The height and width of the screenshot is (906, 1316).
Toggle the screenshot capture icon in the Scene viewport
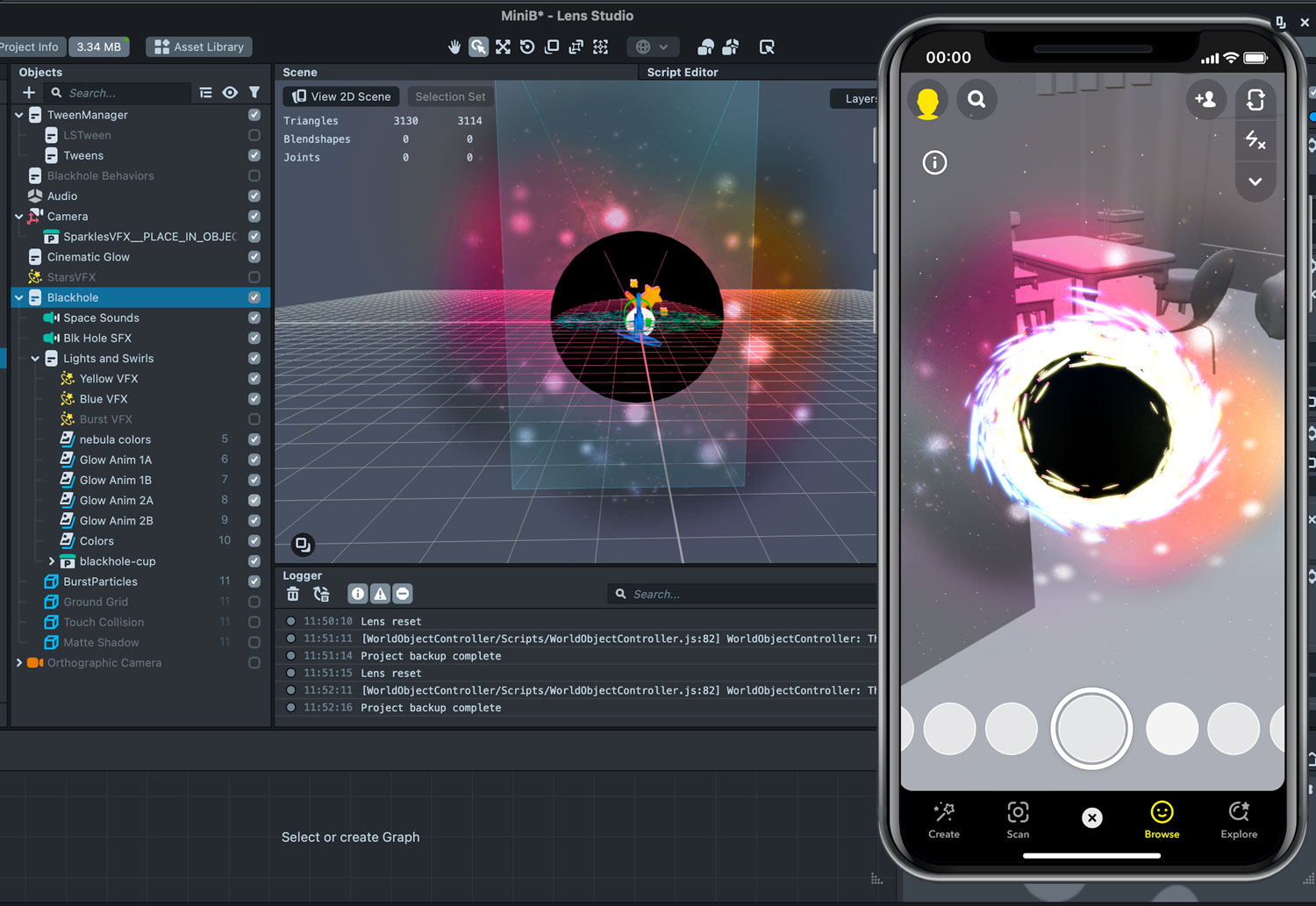point(303,545)
